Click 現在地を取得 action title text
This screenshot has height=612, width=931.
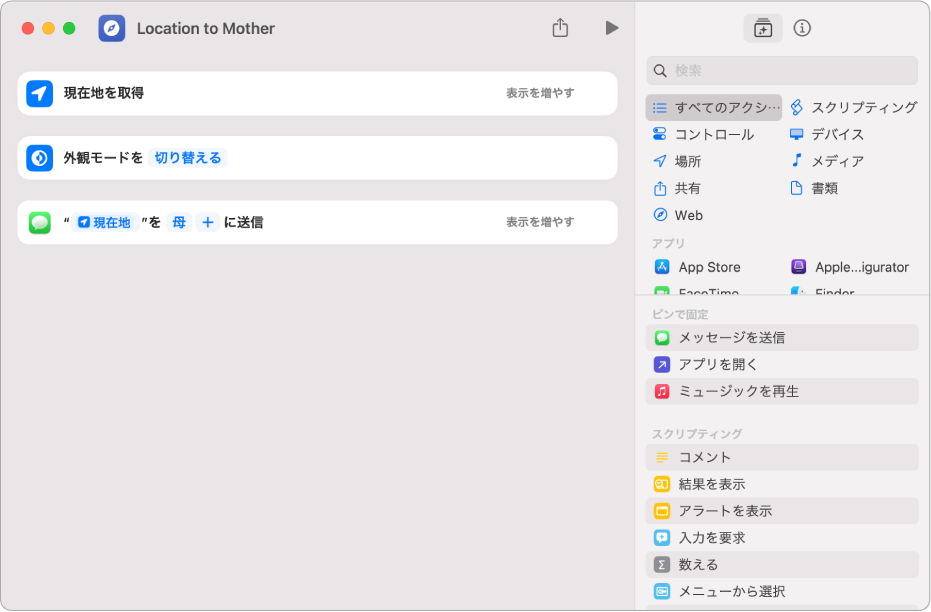tap(104, 93)
